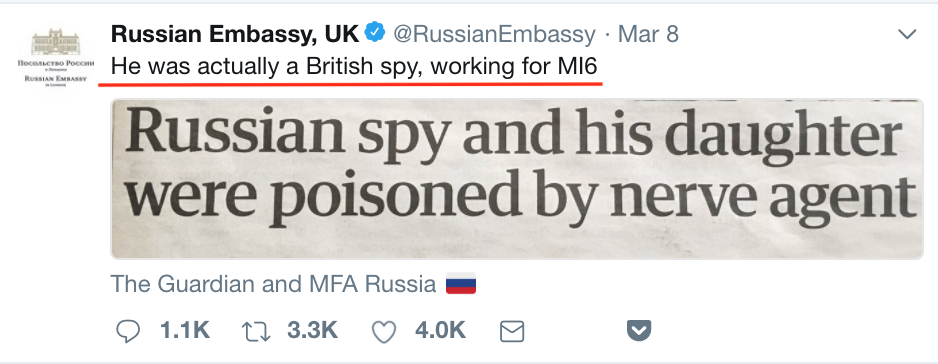Send tweet via the envelope message icon
938x364 pixels.
511,331
